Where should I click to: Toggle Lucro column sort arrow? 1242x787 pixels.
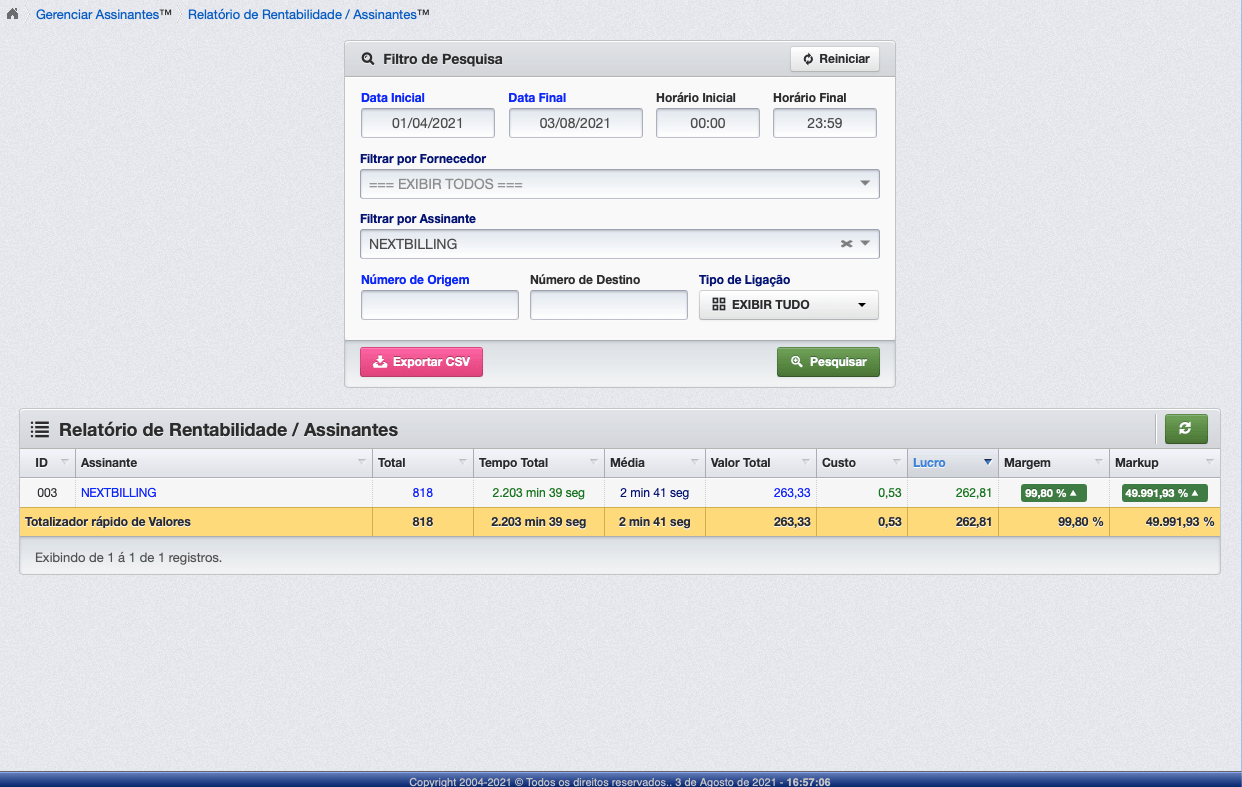(988, 462)
